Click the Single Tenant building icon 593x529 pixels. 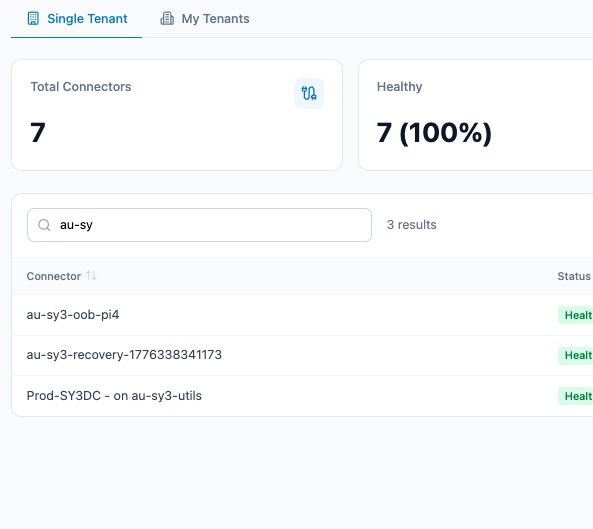pyautogui.click(x=33, y=19)
